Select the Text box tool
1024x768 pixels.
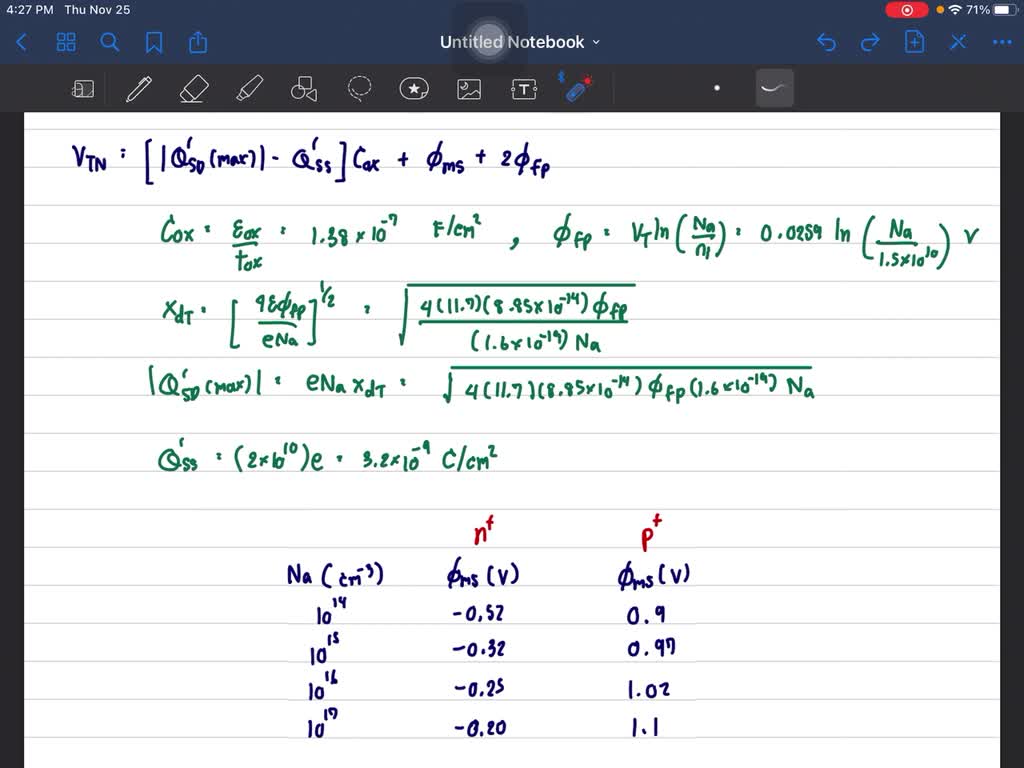coord(524,89)
